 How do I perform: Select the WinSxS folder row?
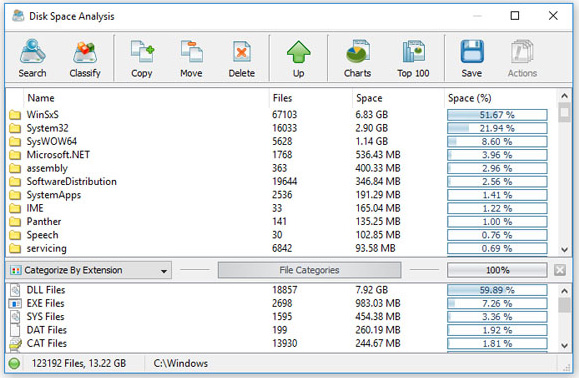click(280, 115)
